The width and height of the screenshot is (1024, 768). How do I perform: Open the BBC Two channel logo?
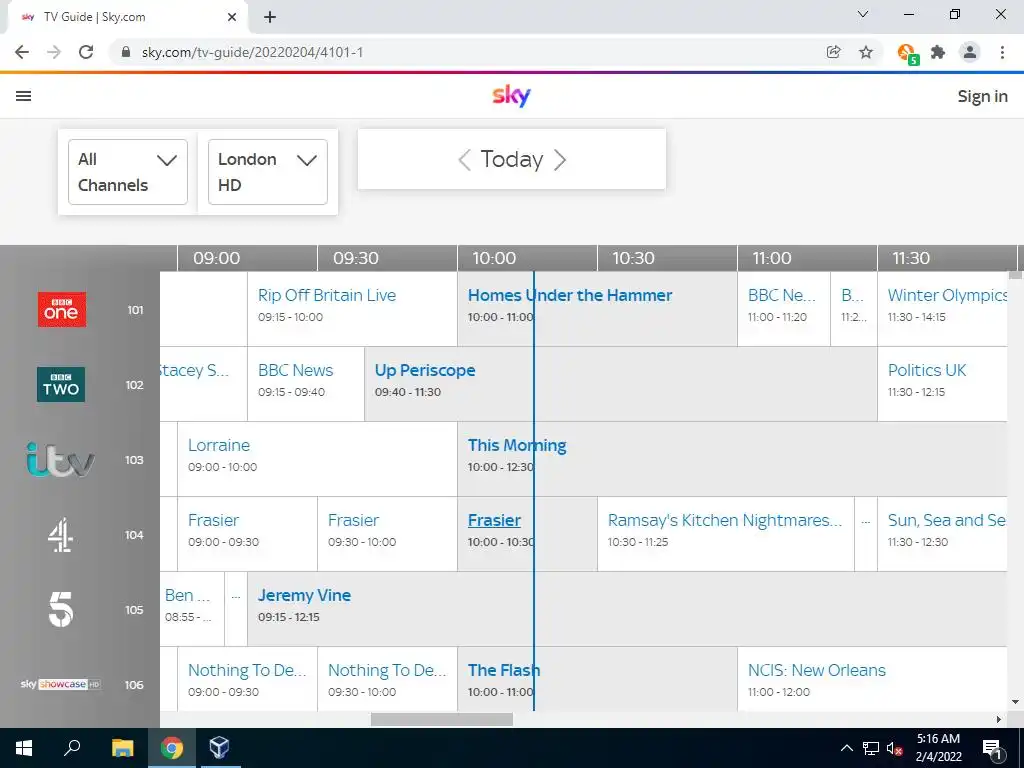[61, 385]
